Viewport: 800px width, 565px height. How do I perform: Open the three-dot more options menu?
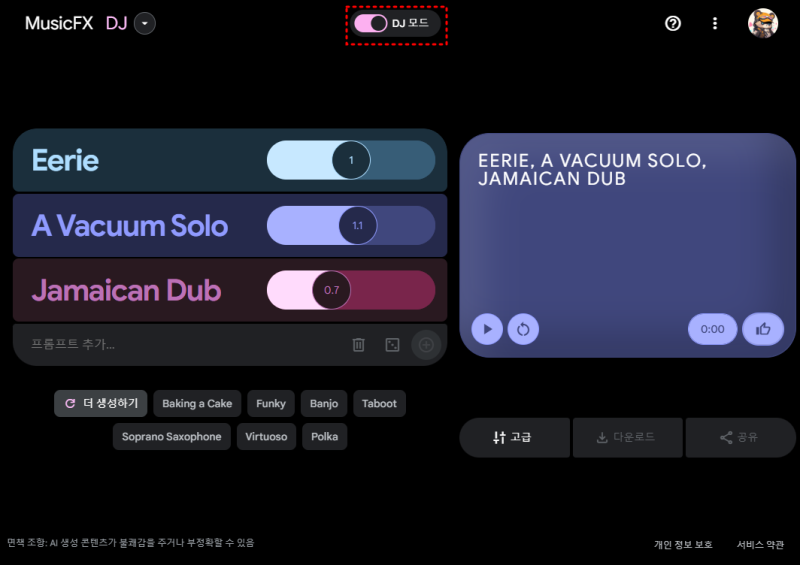coord(715,23)
